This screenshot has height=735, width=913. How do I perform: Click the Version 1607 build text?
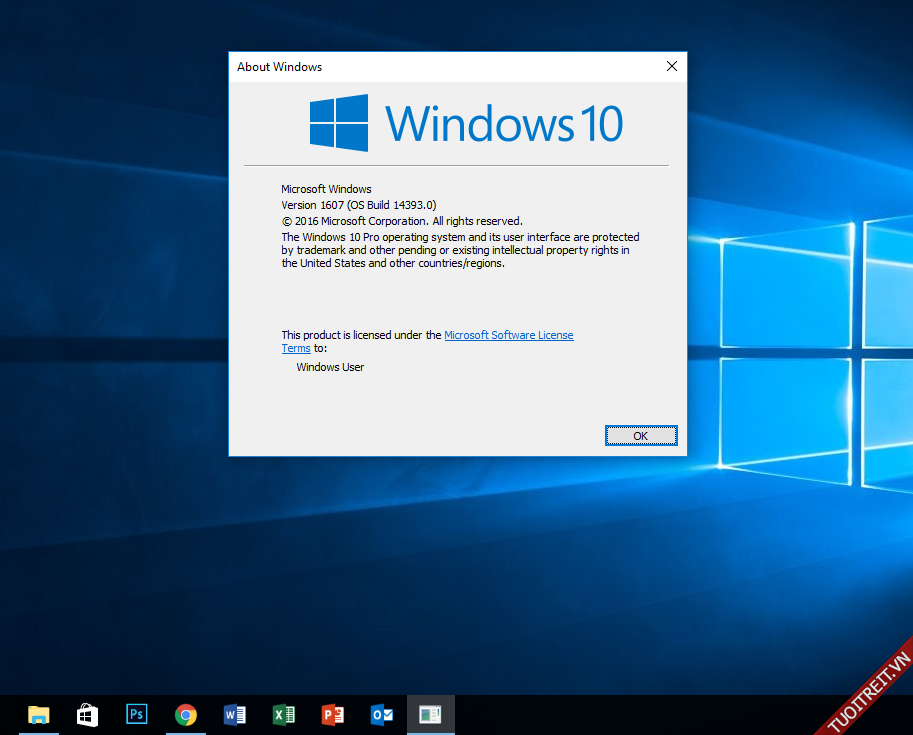[x=358, y=205]
